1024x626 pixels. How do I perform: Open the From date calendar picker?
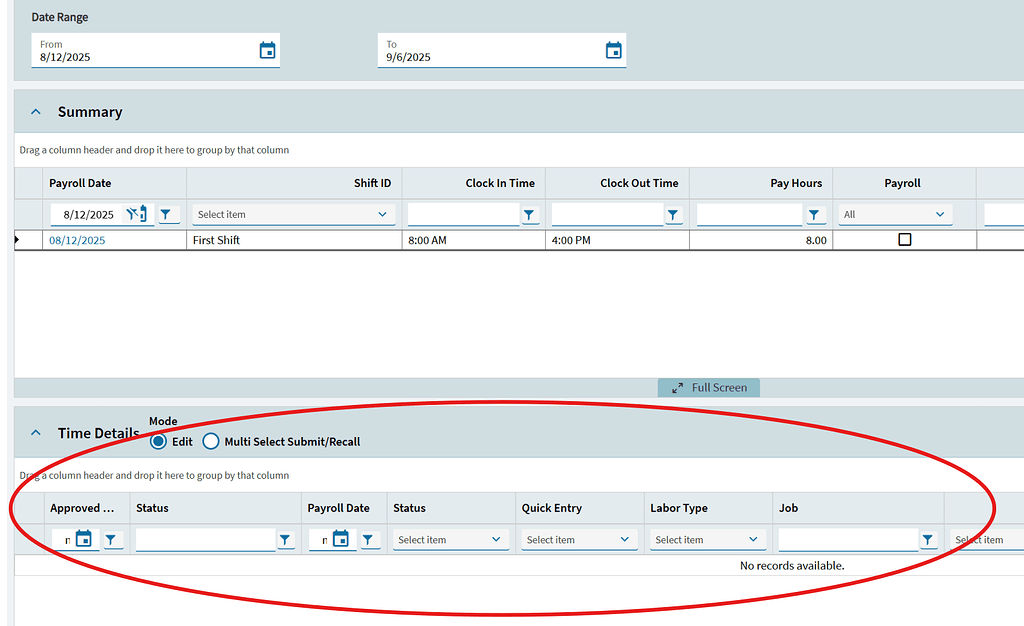(x=267, y=48)
